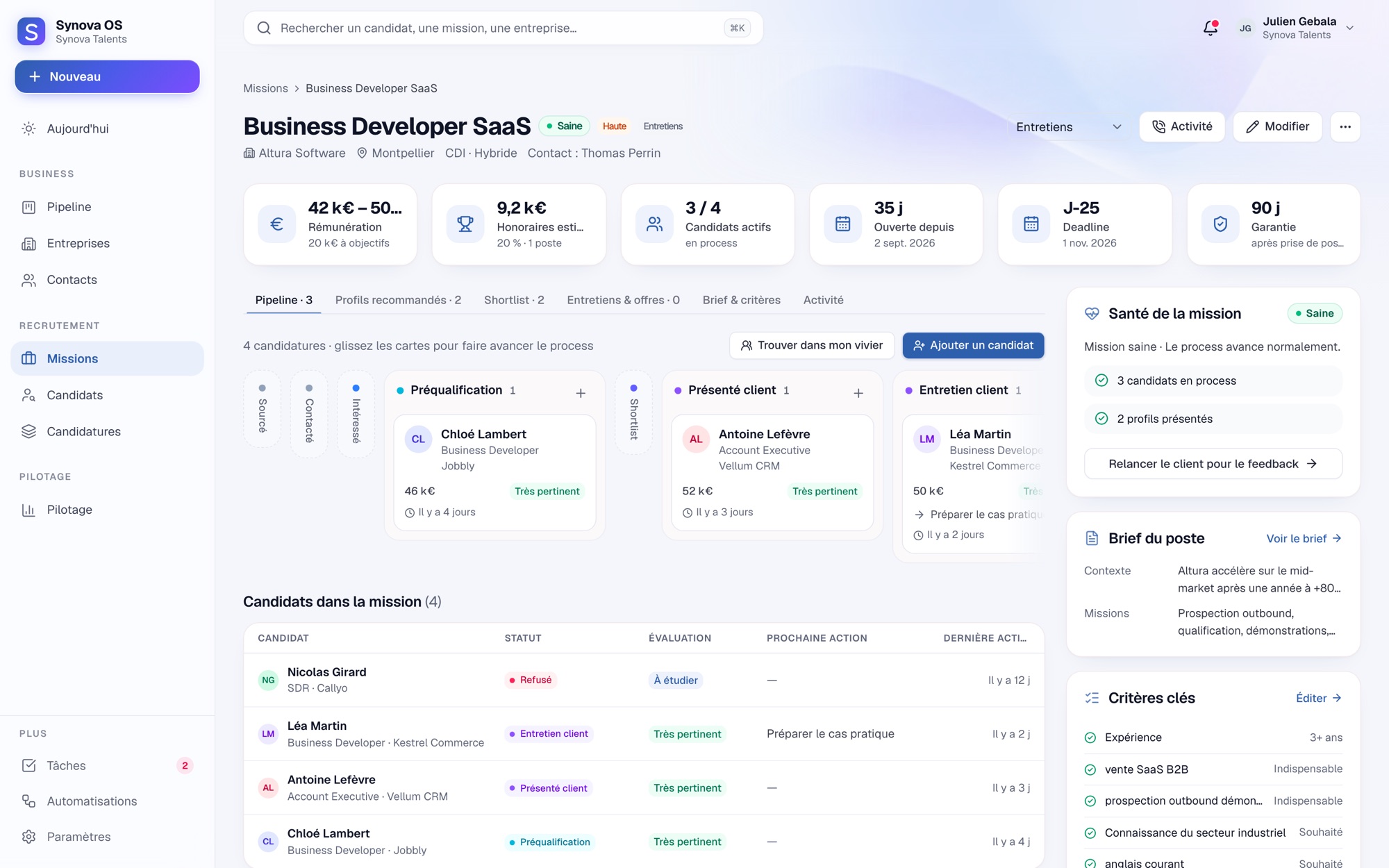Expand the collapsed Shortlist column

click(633, 412)
